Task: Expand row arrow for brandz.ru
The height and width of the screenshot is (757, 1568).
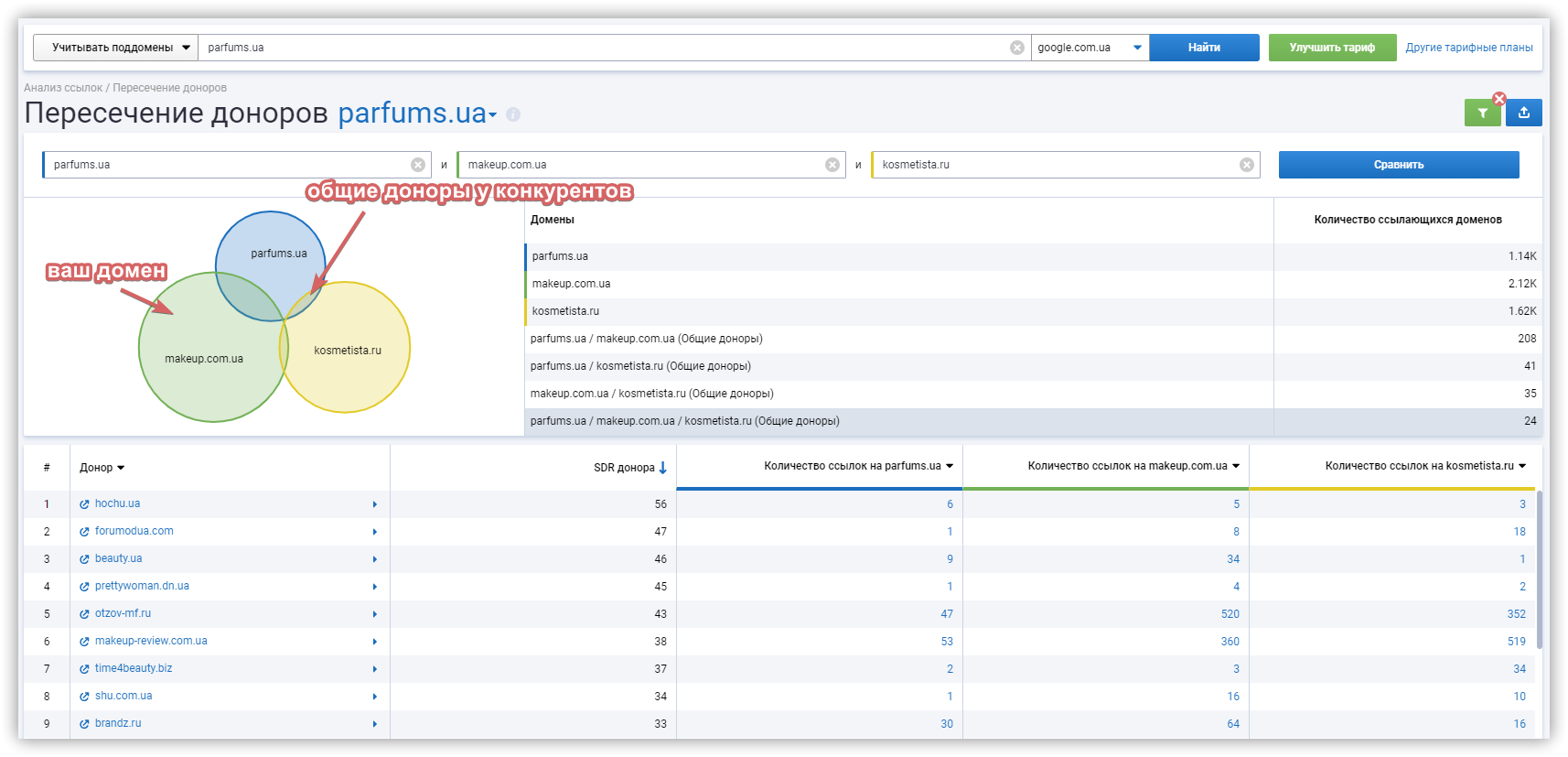Action: [x=375, y=724]
